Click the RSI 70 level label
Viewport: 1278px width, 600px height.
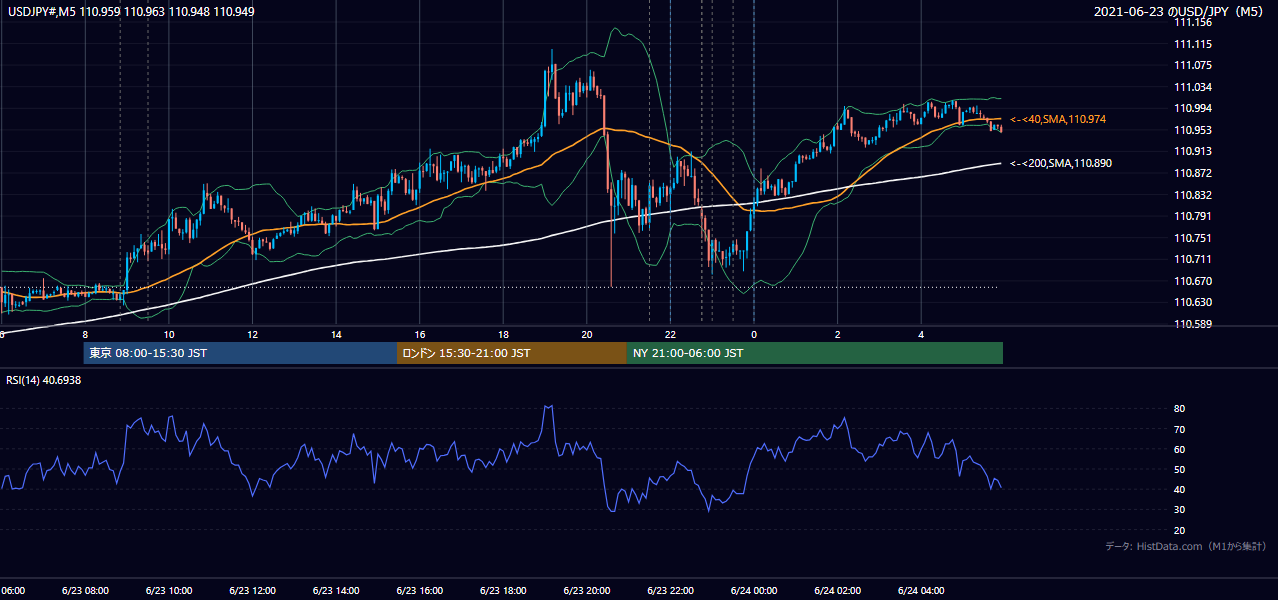1180,429
